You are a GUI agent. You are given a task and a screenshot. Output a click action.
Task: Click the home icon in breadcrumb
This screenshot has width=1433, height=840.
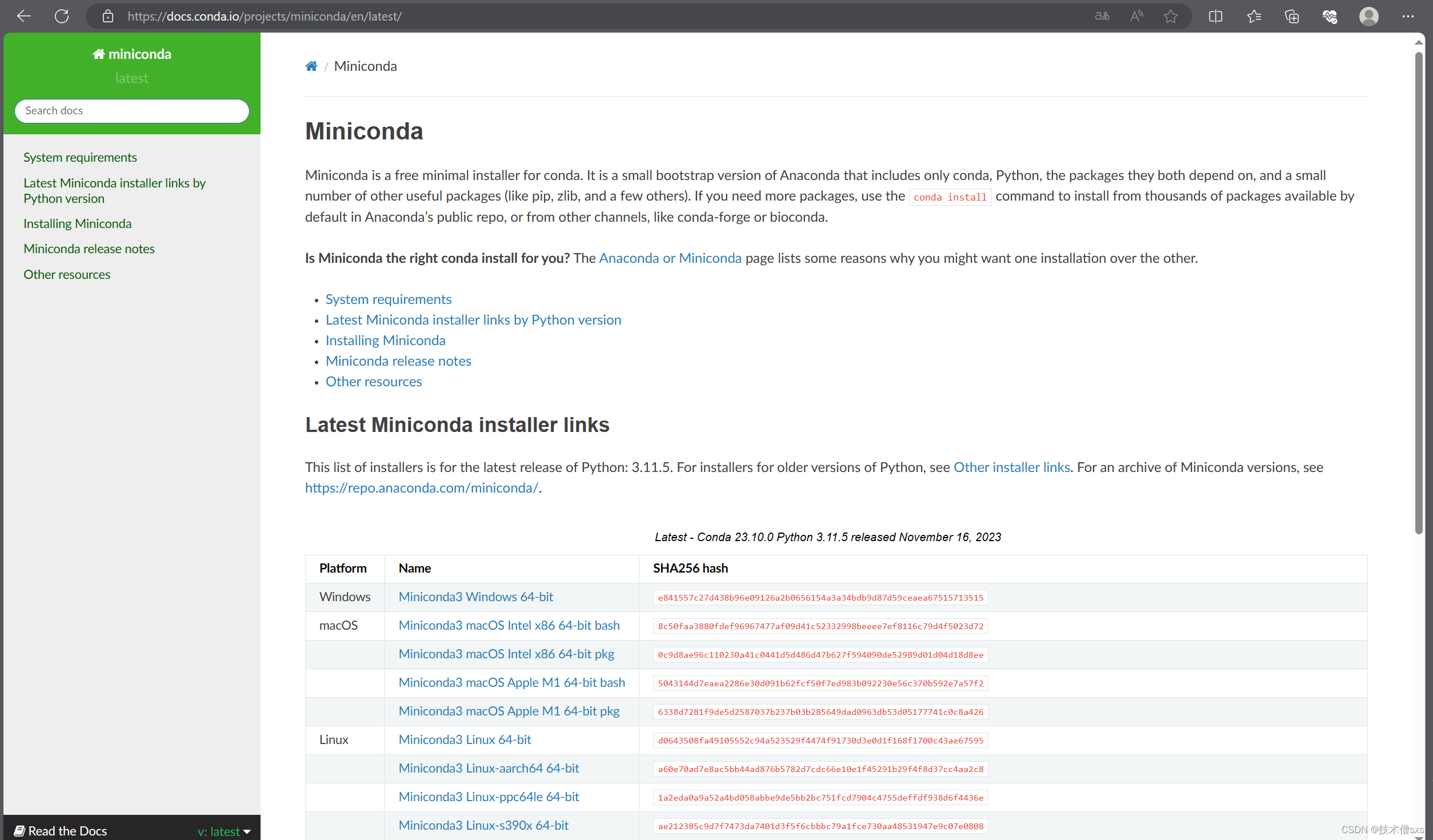click(311, 66)
